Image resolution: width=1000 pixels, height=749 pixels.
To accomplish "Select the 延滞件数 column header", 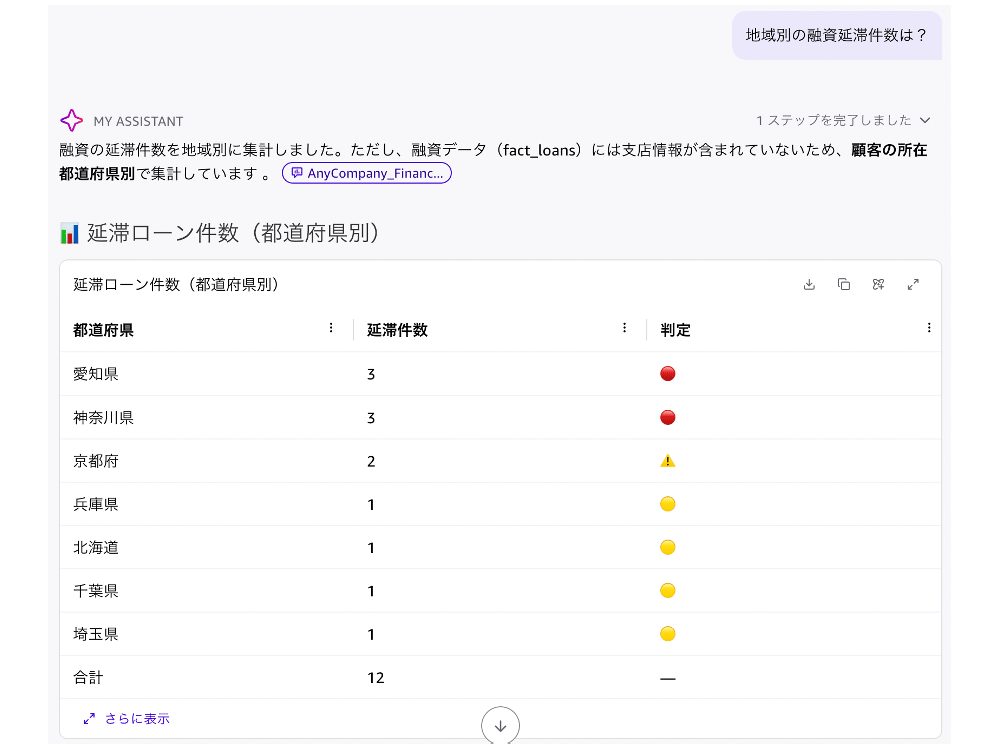I will [x=397, y=330].
